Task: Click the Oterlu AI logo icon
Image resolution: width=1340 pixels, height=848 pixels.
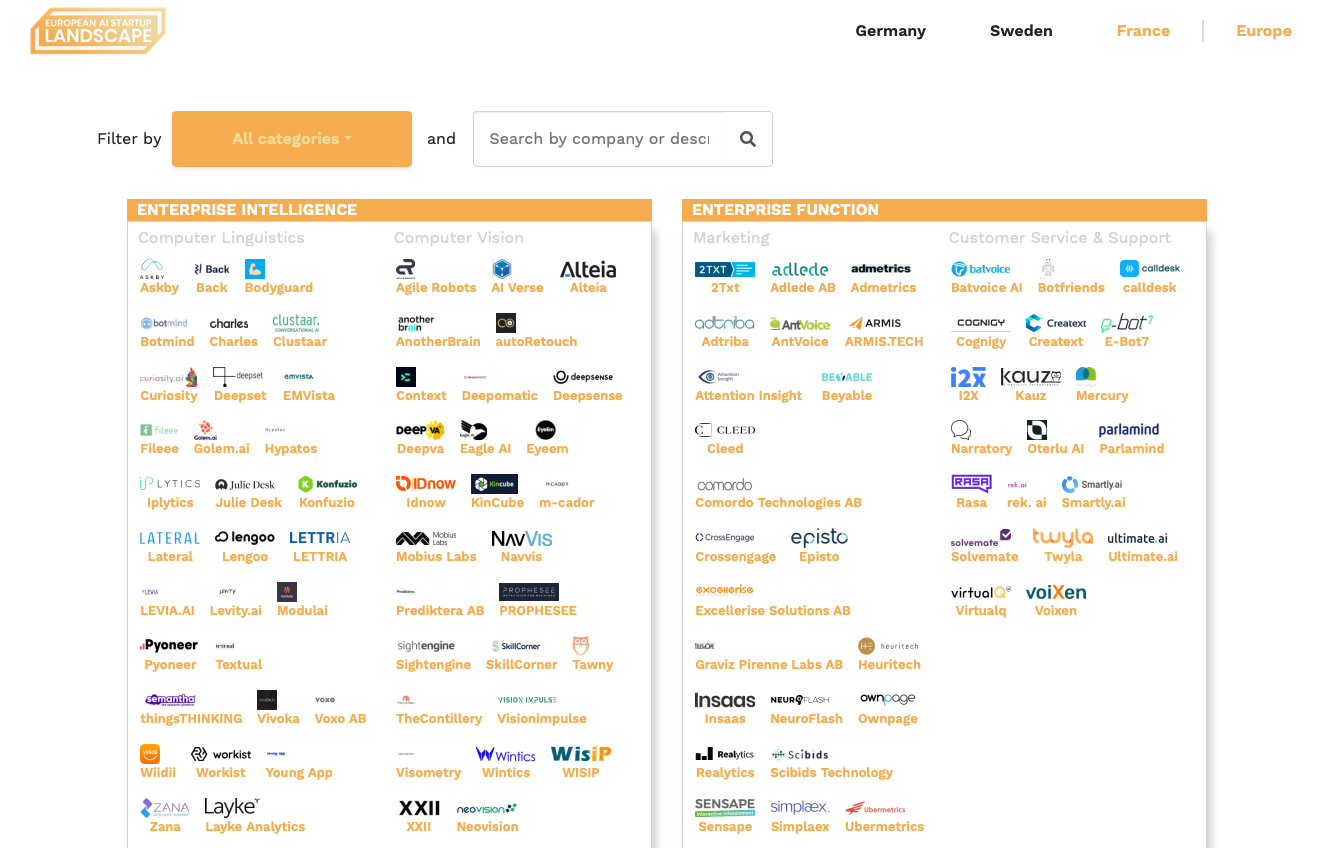Action: pyautogui.click(x=1037, y=430)
